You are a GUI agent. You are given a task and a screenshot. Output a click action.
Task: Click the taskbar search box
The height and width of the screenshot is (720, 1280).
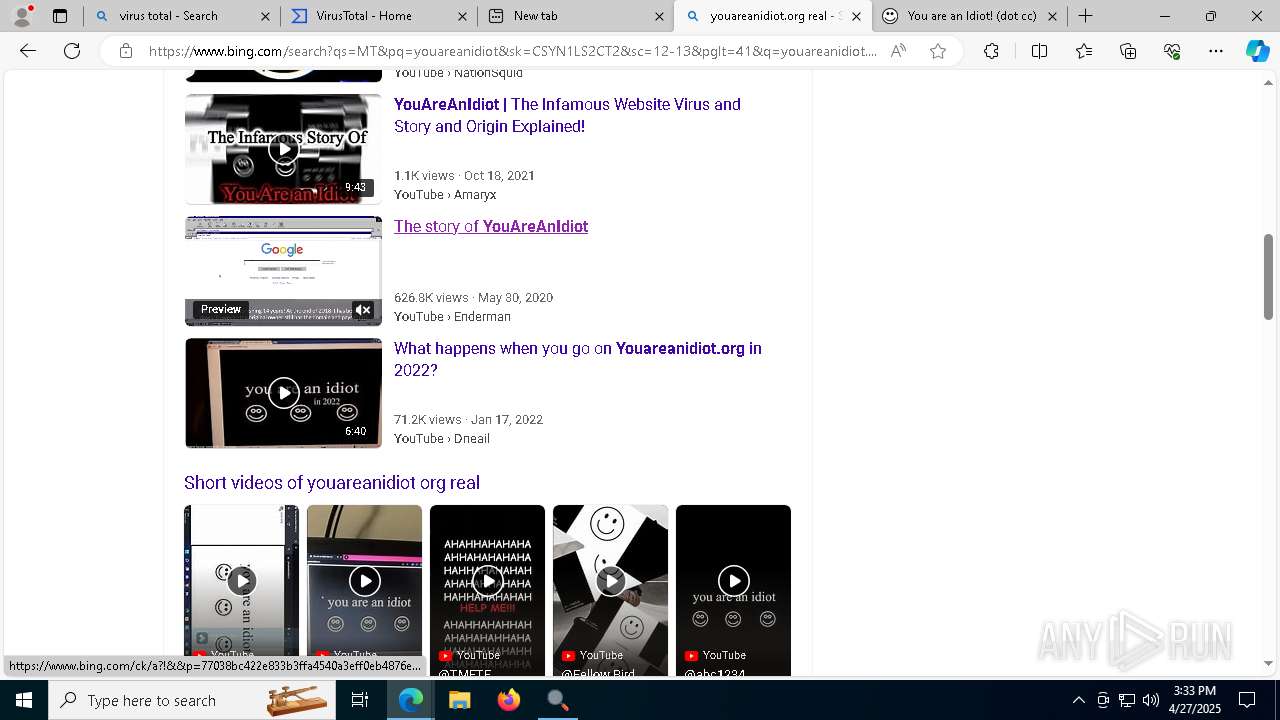click(x=192, y=700)
